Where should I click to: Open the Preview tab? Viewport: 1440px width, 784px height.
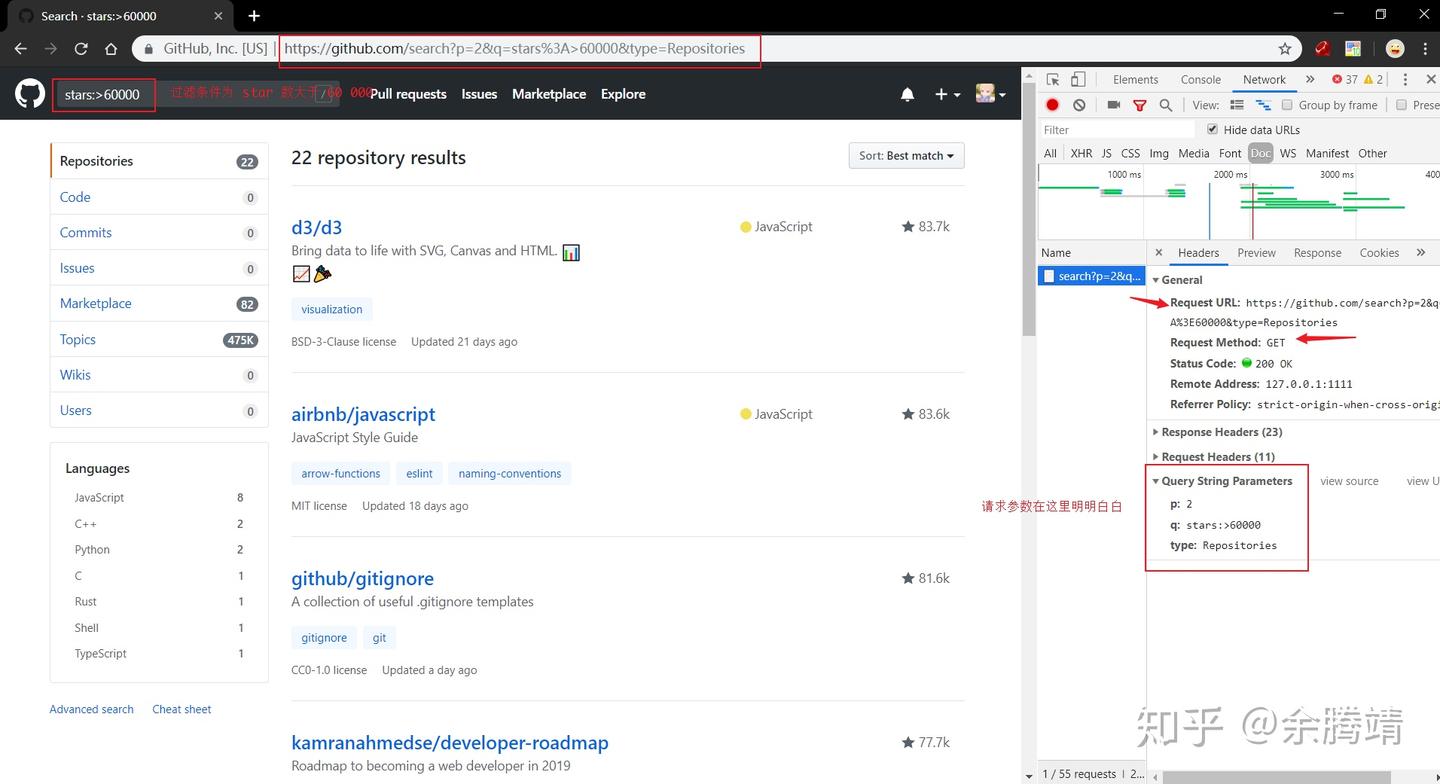coord(1257,253)
